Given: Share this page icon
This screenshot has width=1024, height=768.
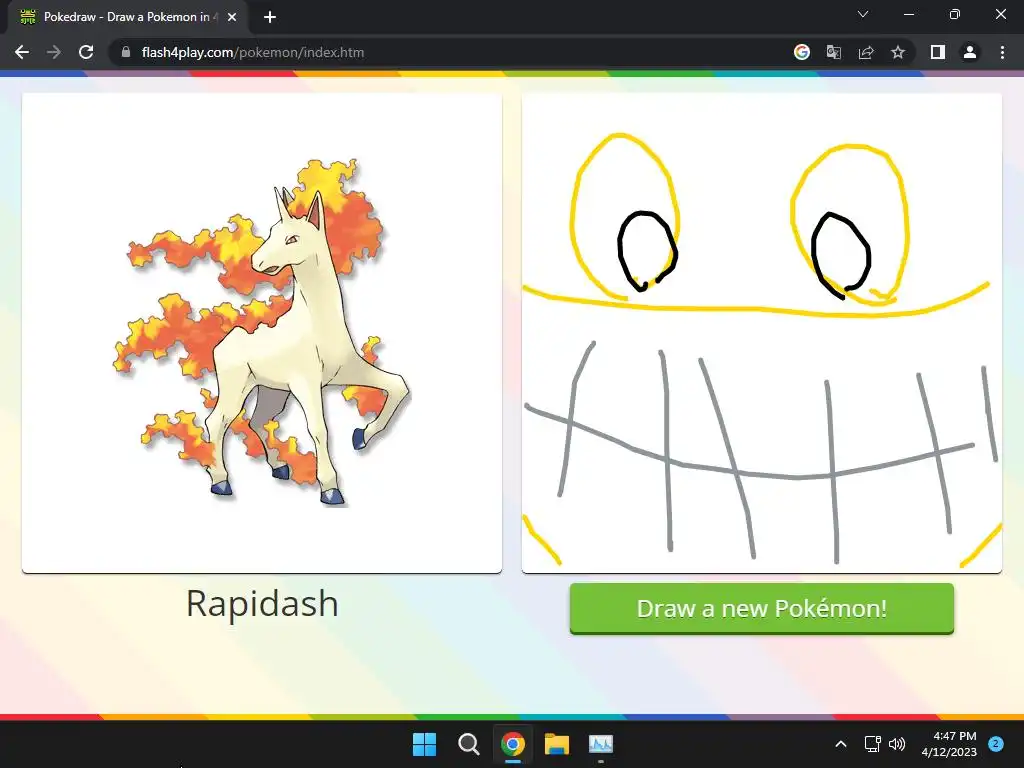Looking at the screenshot, I should coord(866,52).
